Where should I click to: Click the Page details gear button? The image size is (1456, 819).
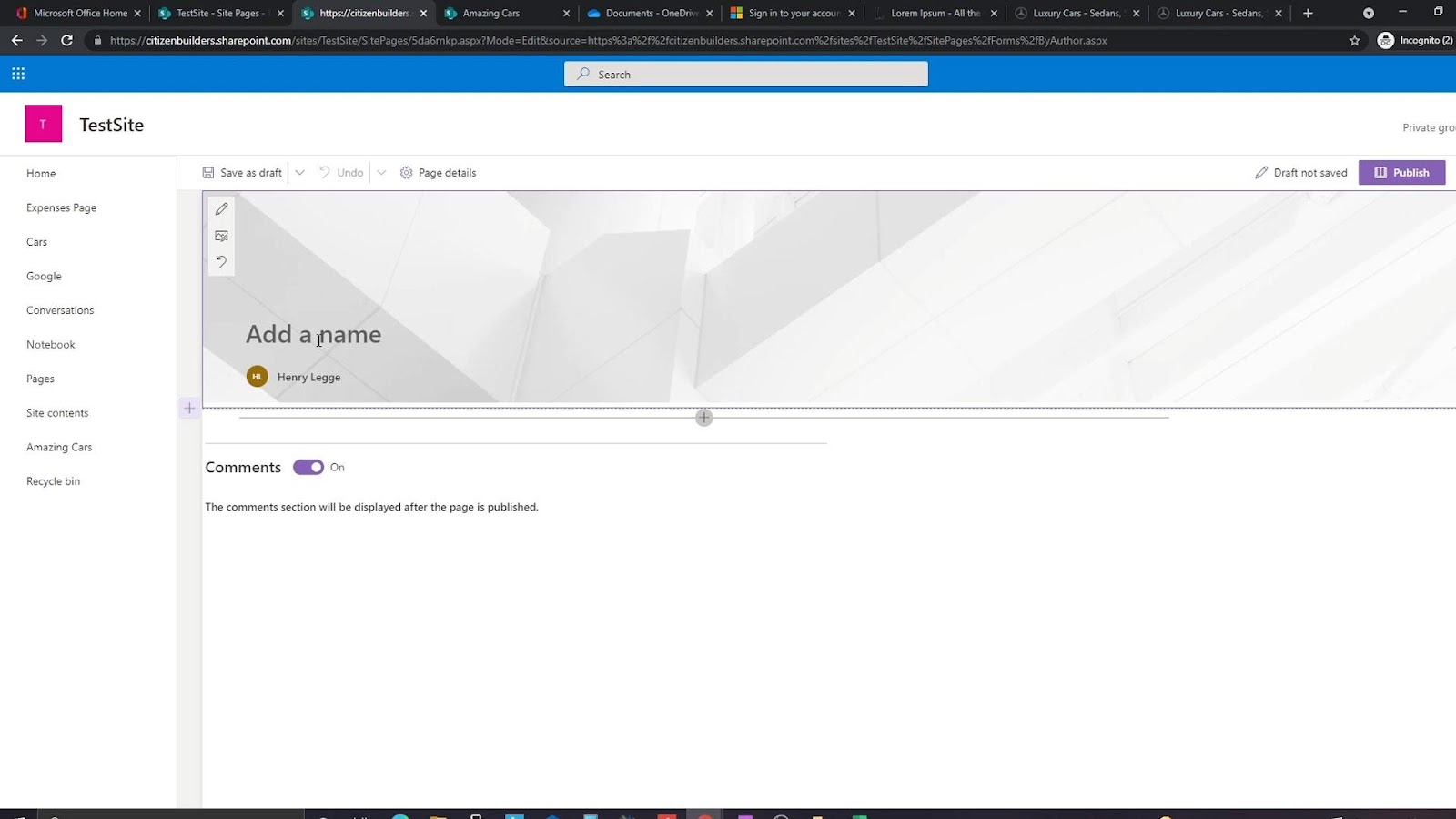(x=438, y=173)
